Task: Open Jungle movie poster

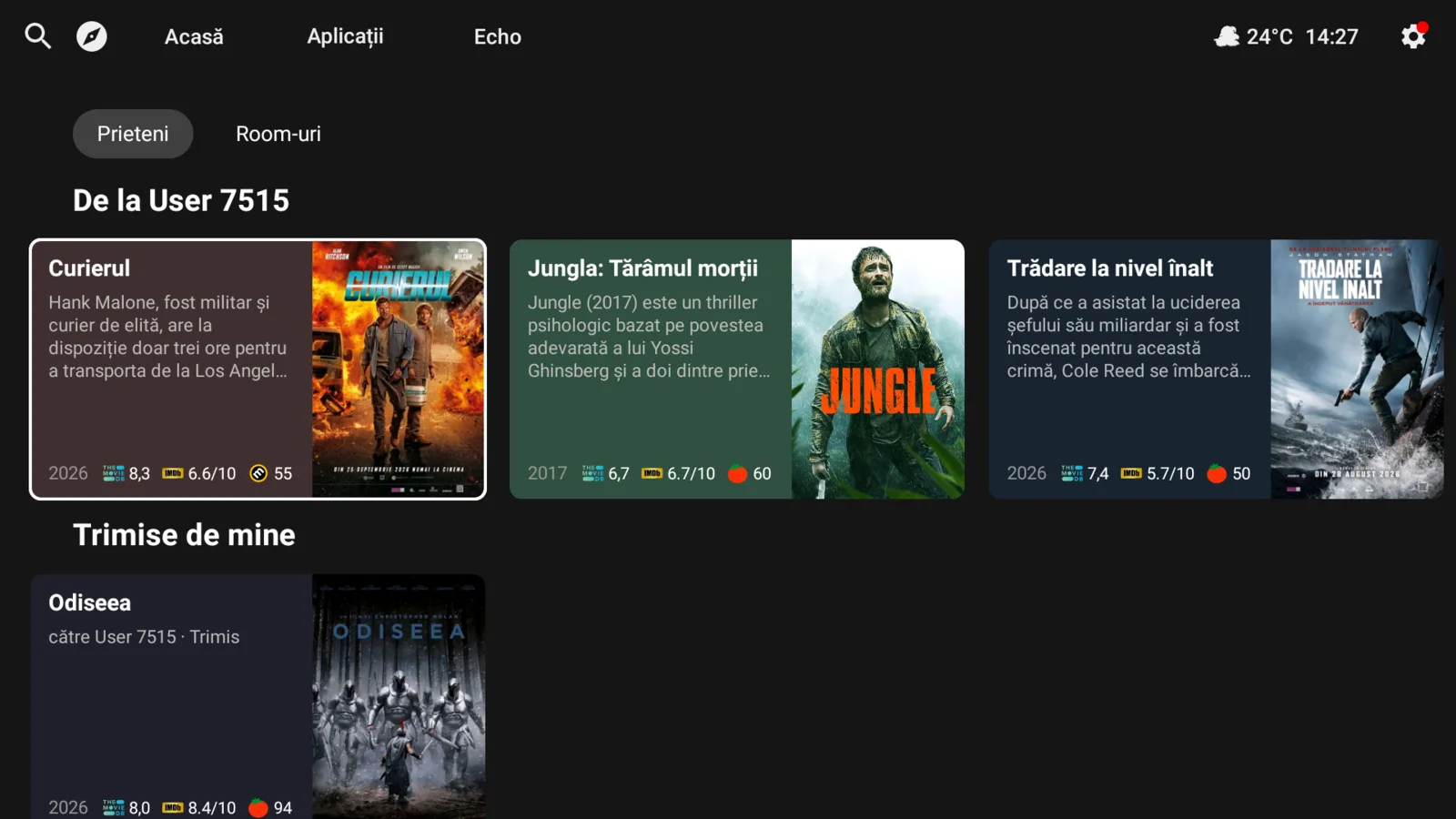Action: tap(877, 369)
